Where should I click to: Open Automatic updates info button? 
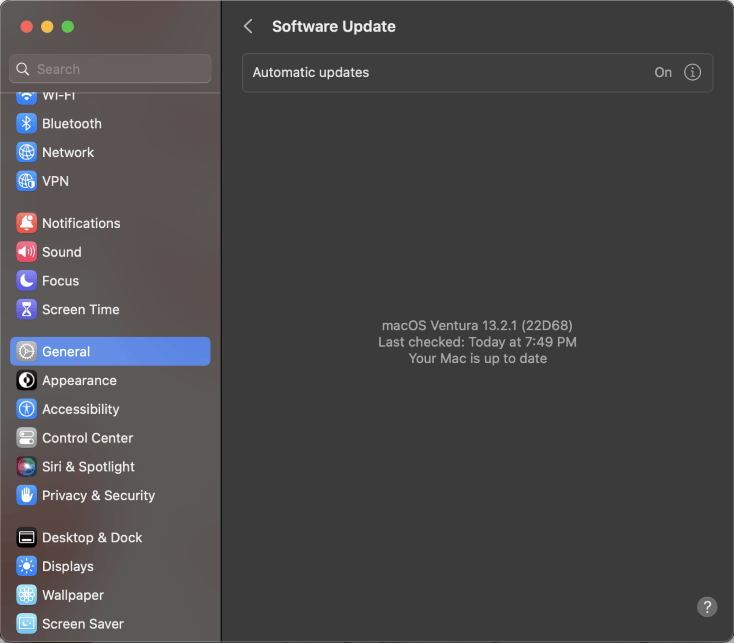click(x=692, y=73)
